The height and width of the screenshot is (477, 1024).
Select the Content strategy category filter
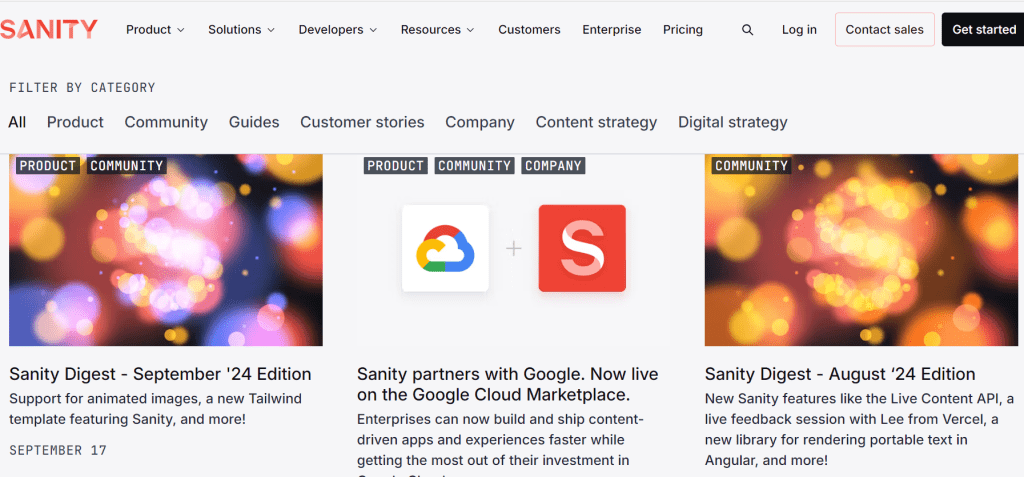596,122
